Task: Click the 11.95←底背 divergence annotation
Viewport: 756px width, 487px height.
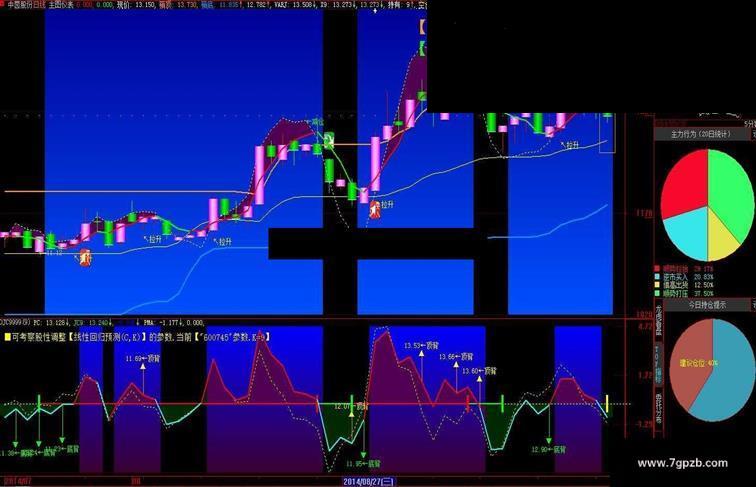Action: (x=363, y=464)
